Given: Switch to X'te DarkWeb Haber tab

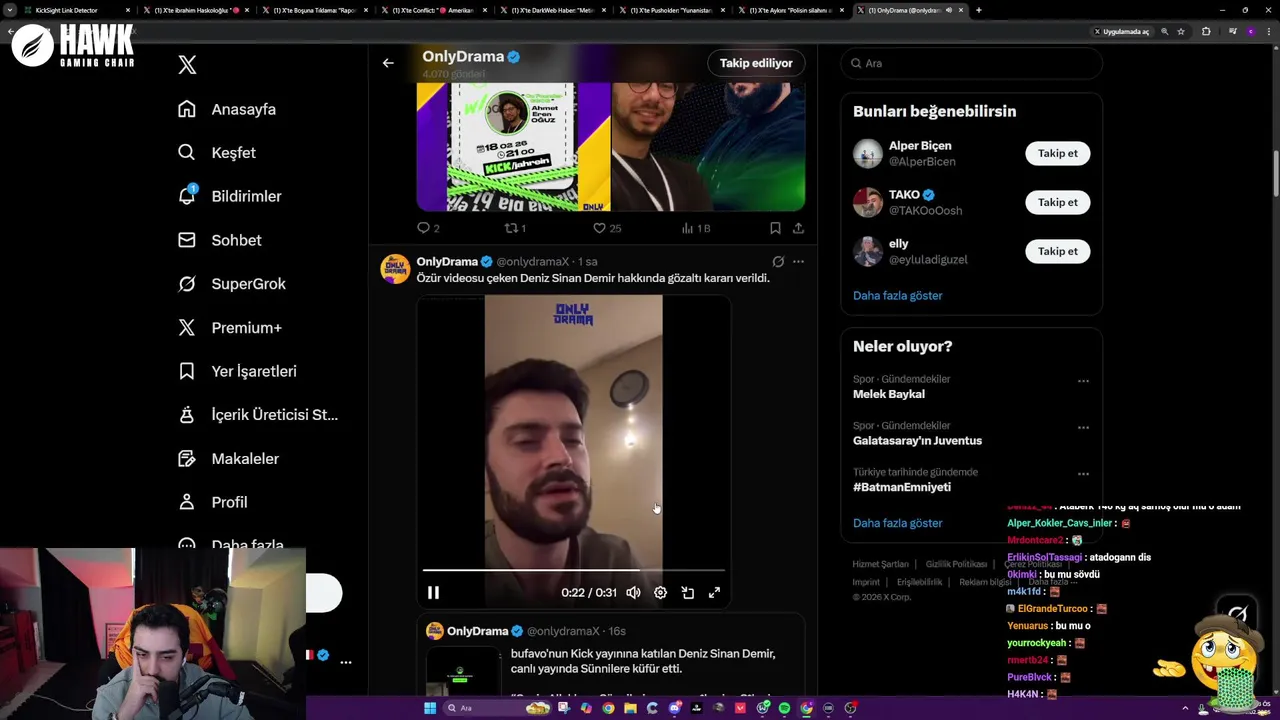Looking at the screenshot, I should click(x=555, y=10).
